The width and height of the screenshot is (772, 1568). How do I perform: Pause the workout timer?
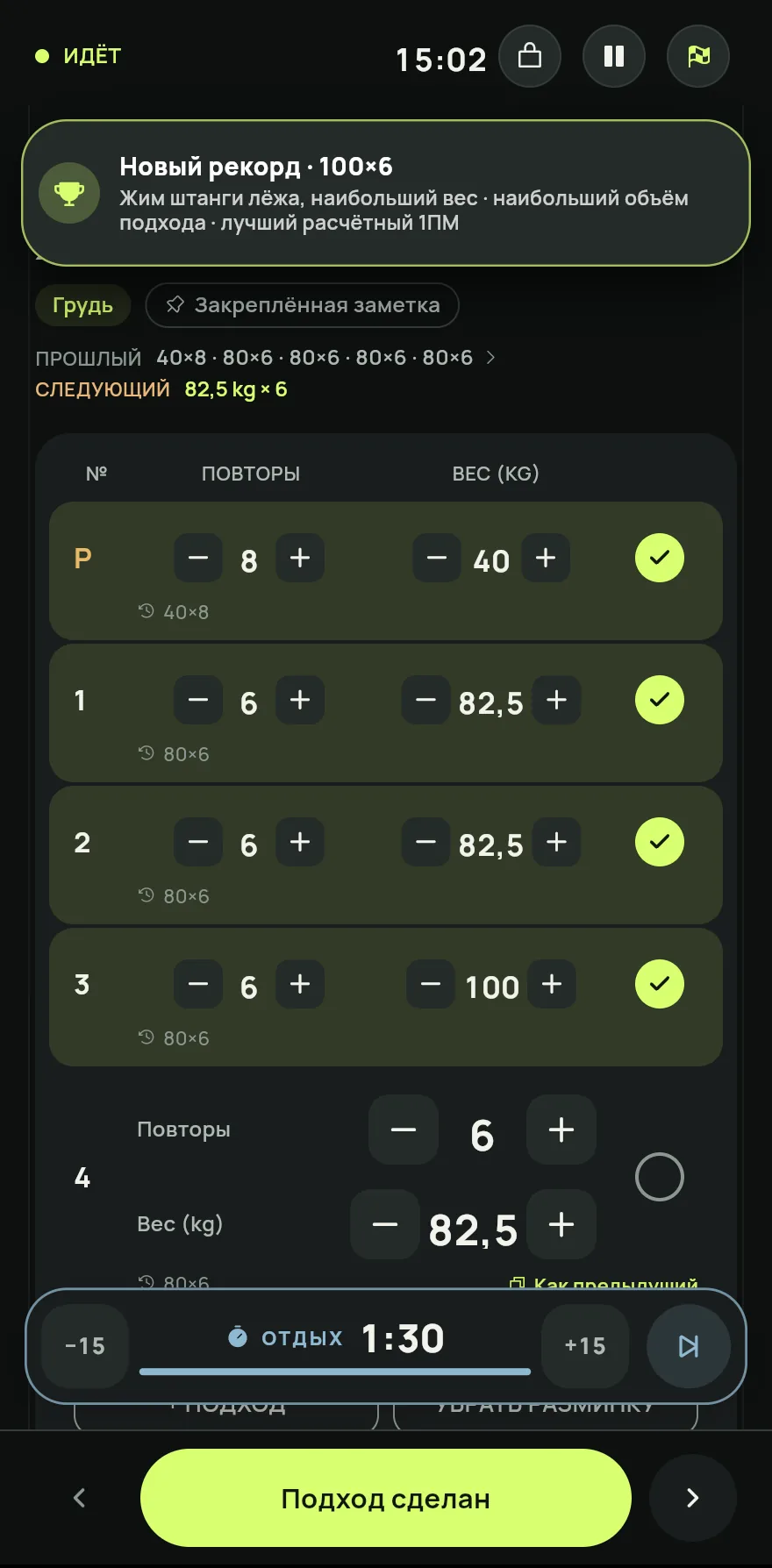point(614,56)
